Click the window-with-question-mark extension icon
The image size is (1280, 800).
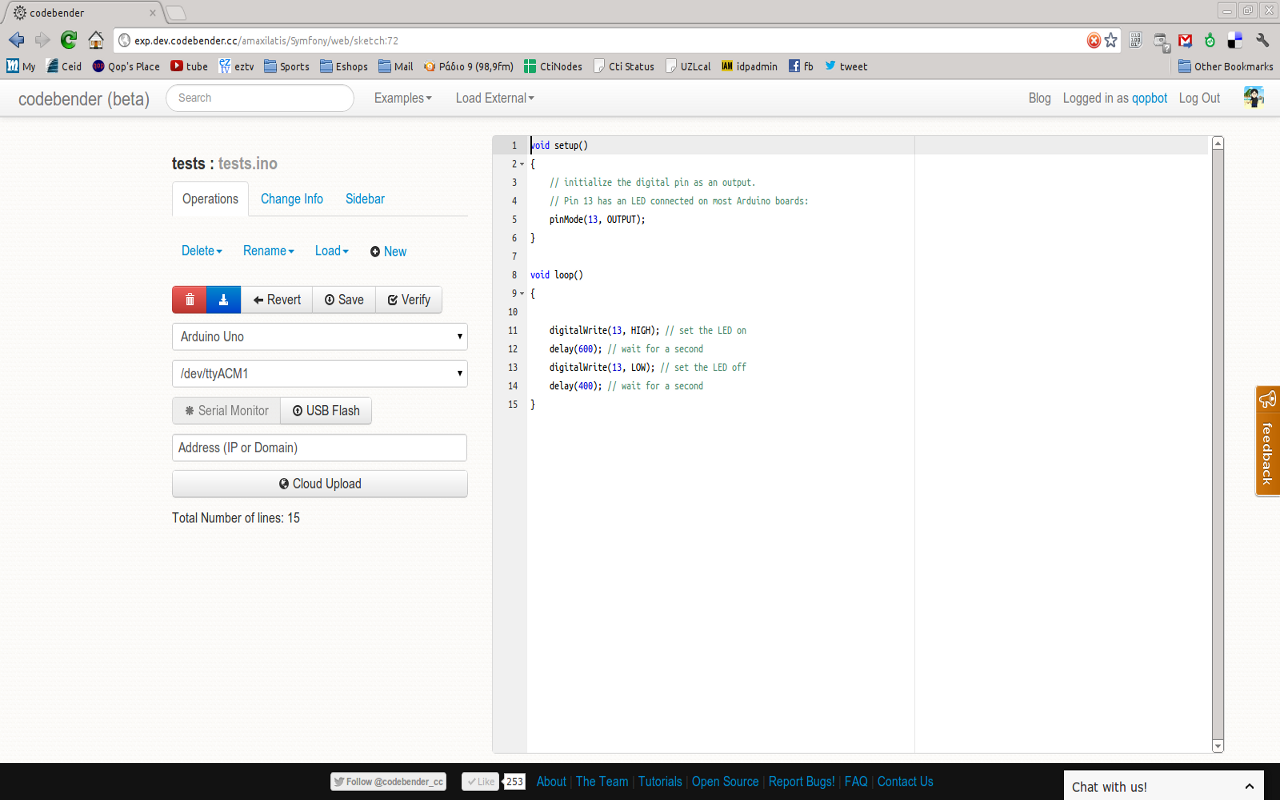click(1161, 41)
